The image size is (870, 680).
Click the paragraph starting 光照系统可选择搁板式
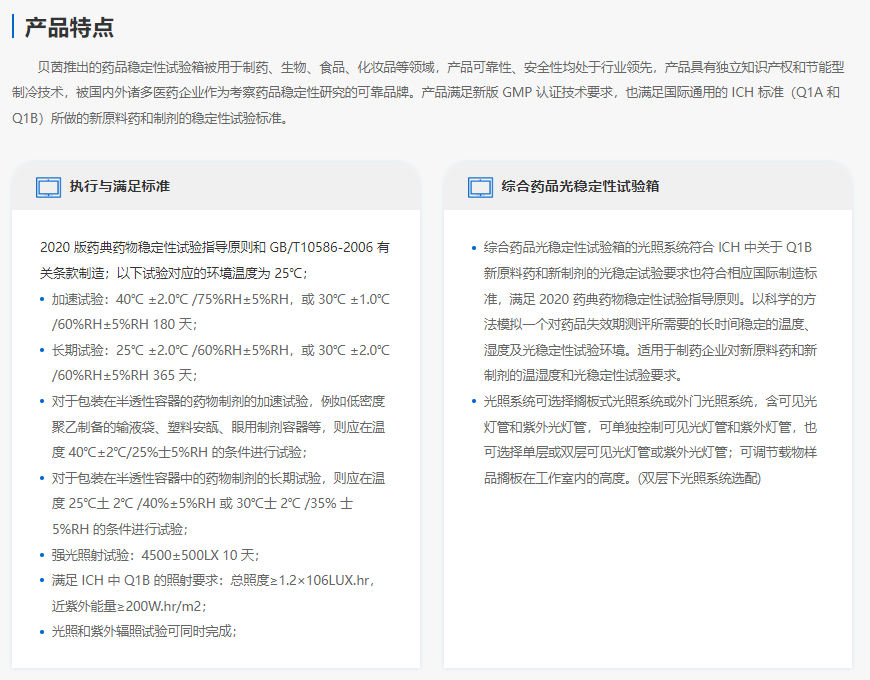[x=650, y=439]
